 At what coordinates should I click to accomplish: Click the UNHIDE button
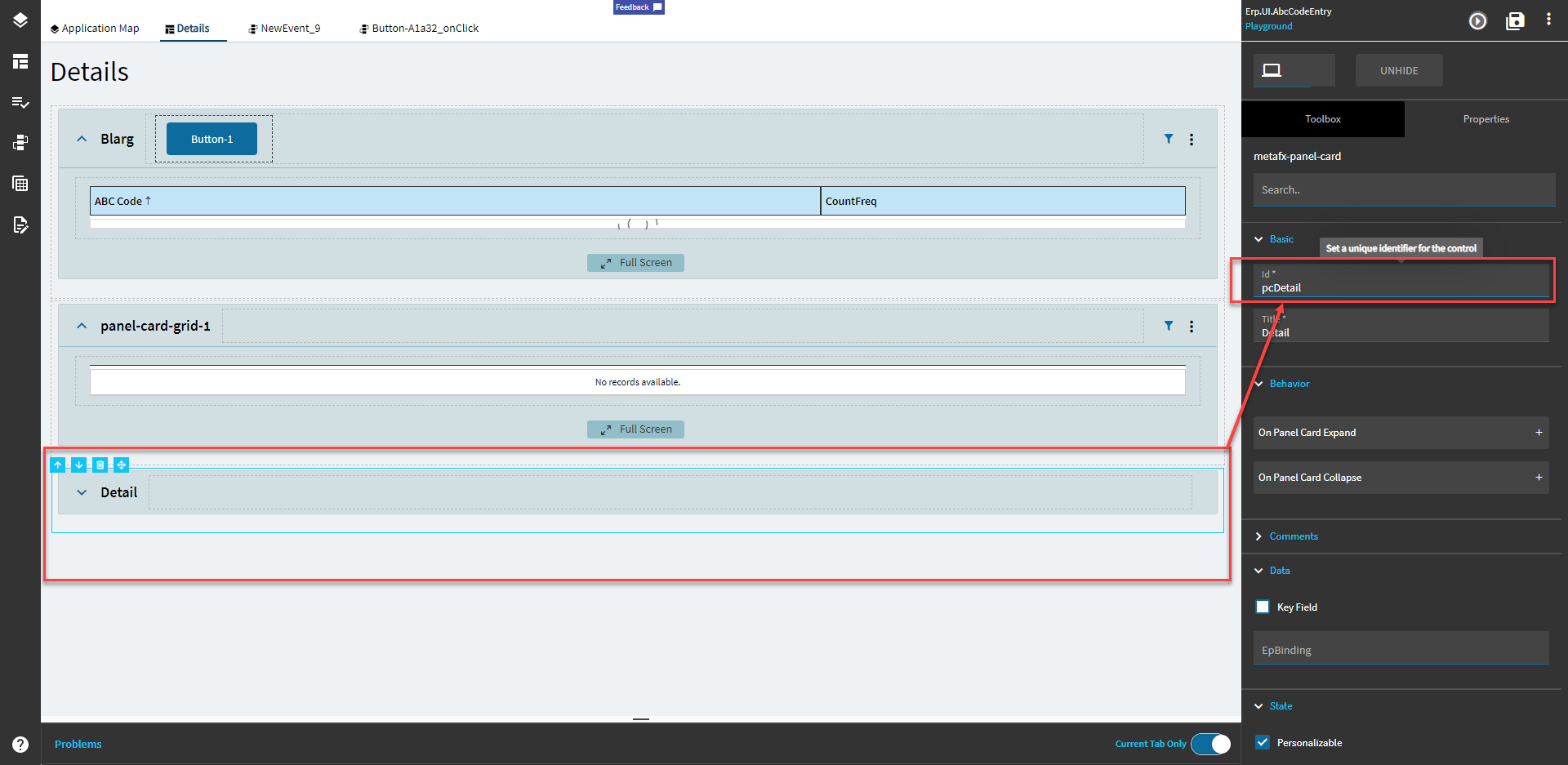(1398, 70)
